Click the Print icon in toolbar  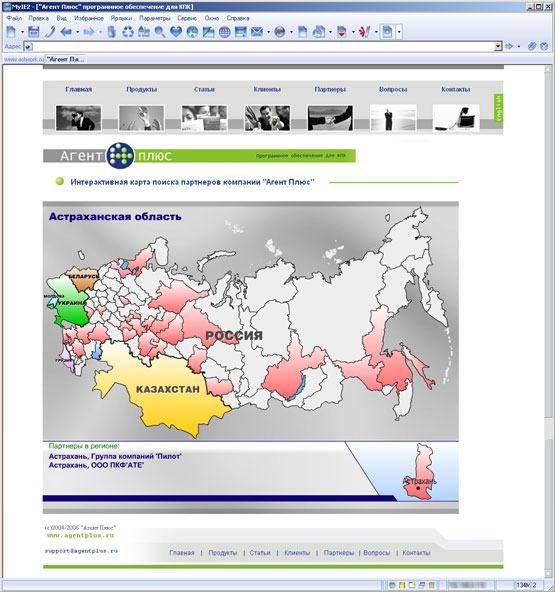click(x=240, y=32)
